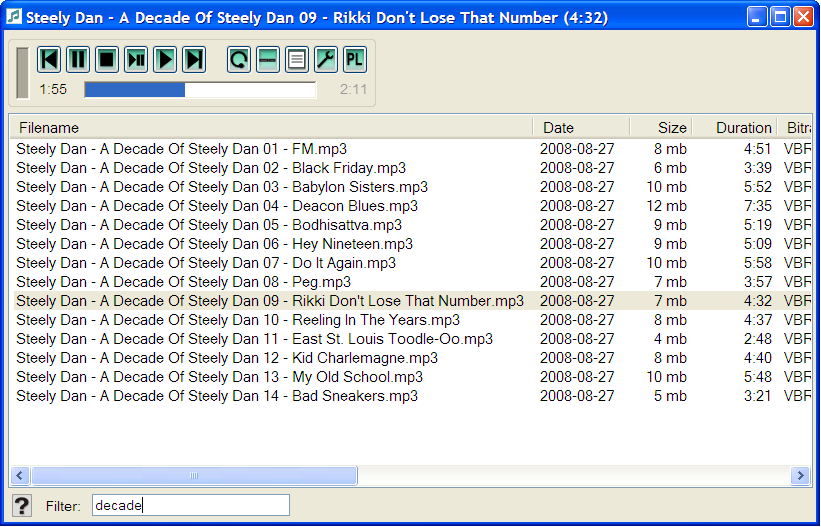Click the 5:58 duration of Do It Again

(x=758, y=263)
